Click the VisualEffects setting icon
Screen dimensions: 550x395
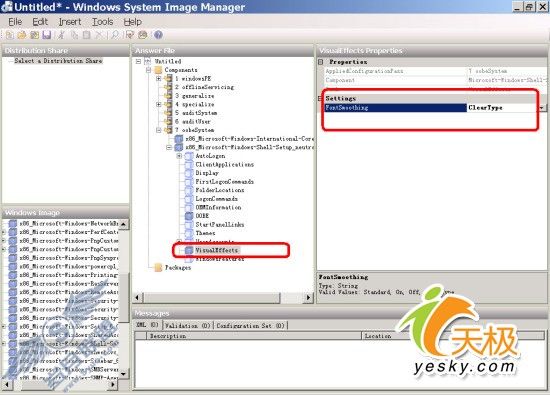pyautogui.click(x=189, y=250)
